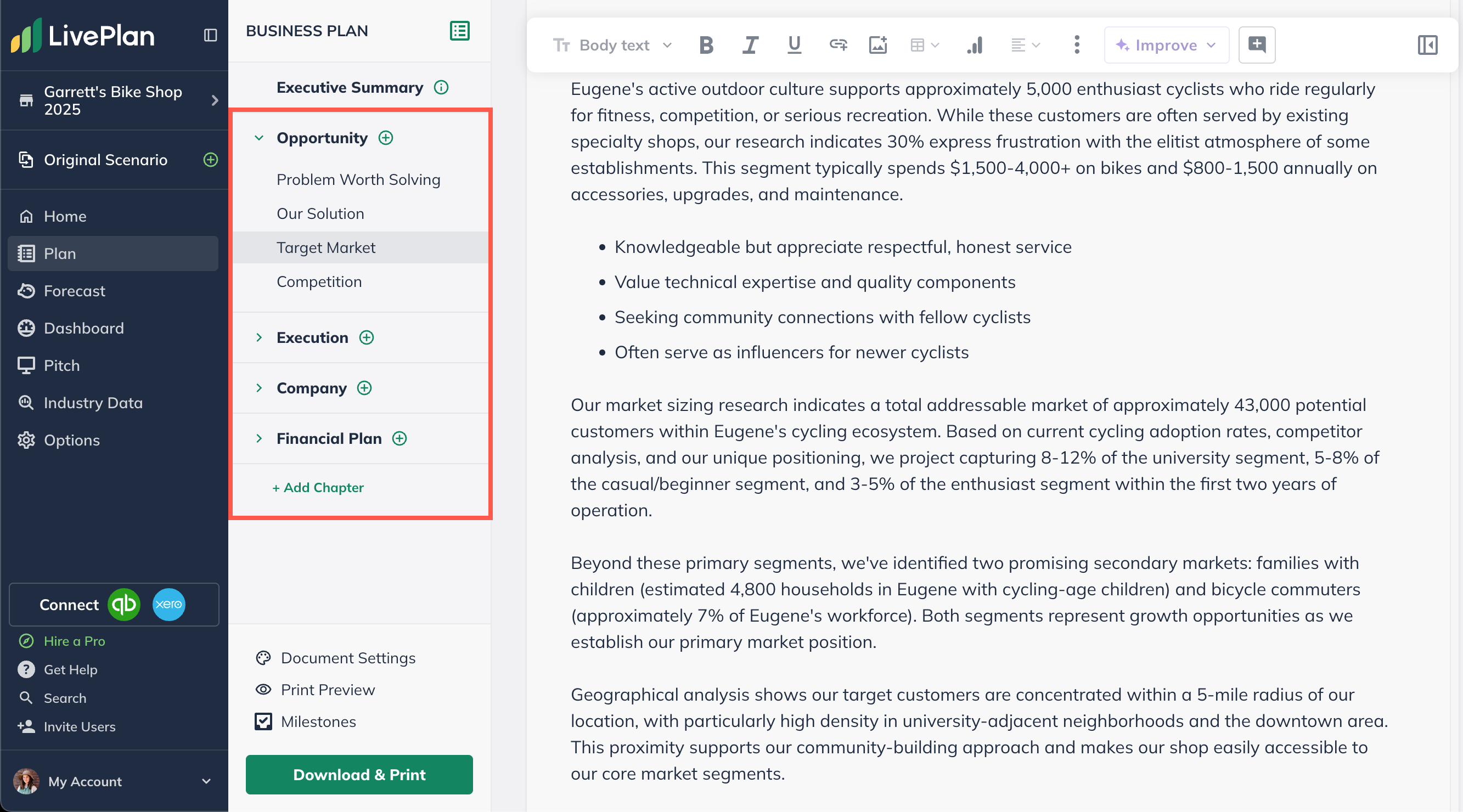Open the more options three-dot menu

1076,45
